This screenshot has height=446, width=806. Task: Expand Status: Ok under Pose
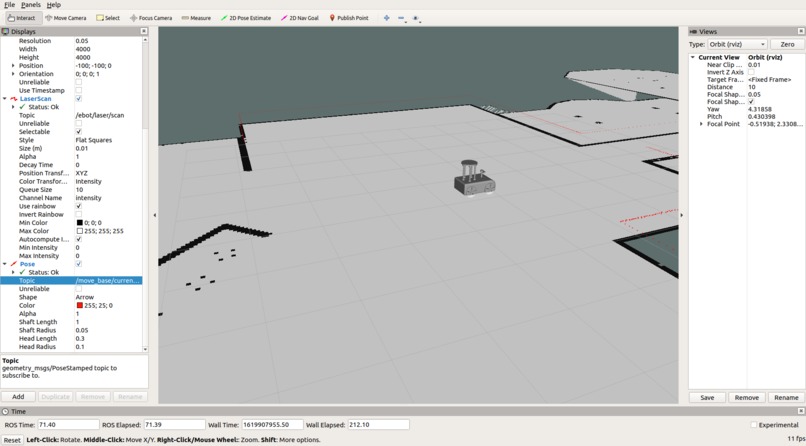click(13, 272)
